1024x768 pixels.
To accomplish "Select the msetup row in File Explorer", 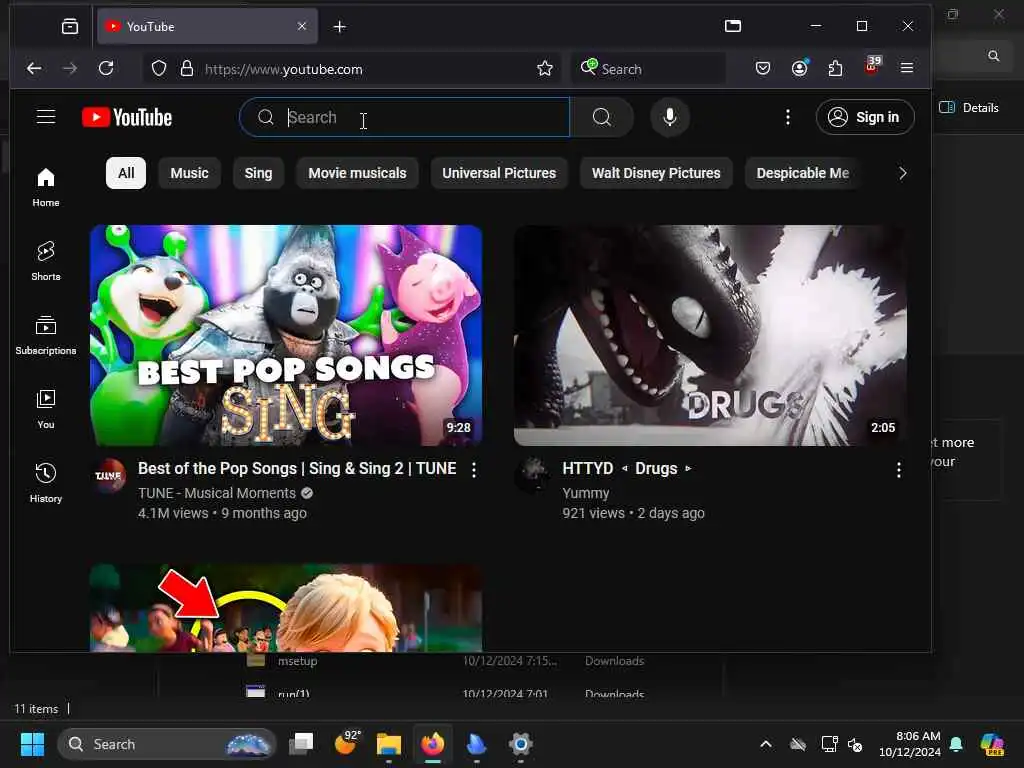I will click(x=444, y=661).
